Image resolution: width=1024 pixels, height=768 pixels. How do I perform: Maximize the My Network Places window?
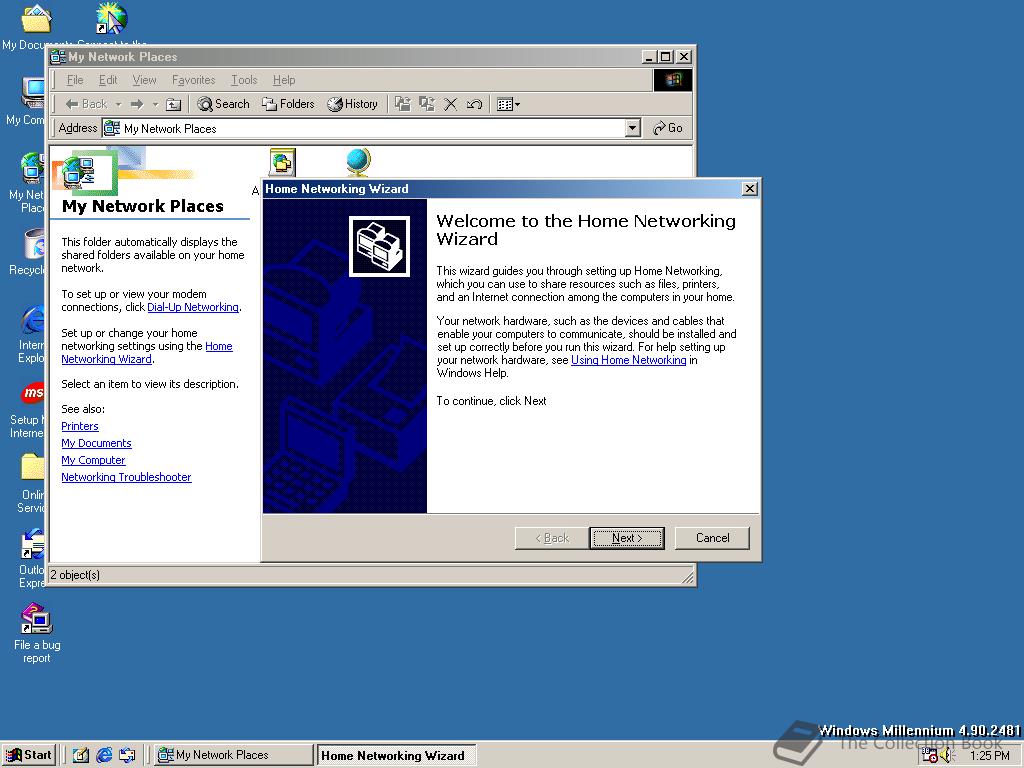pos(665,57)
